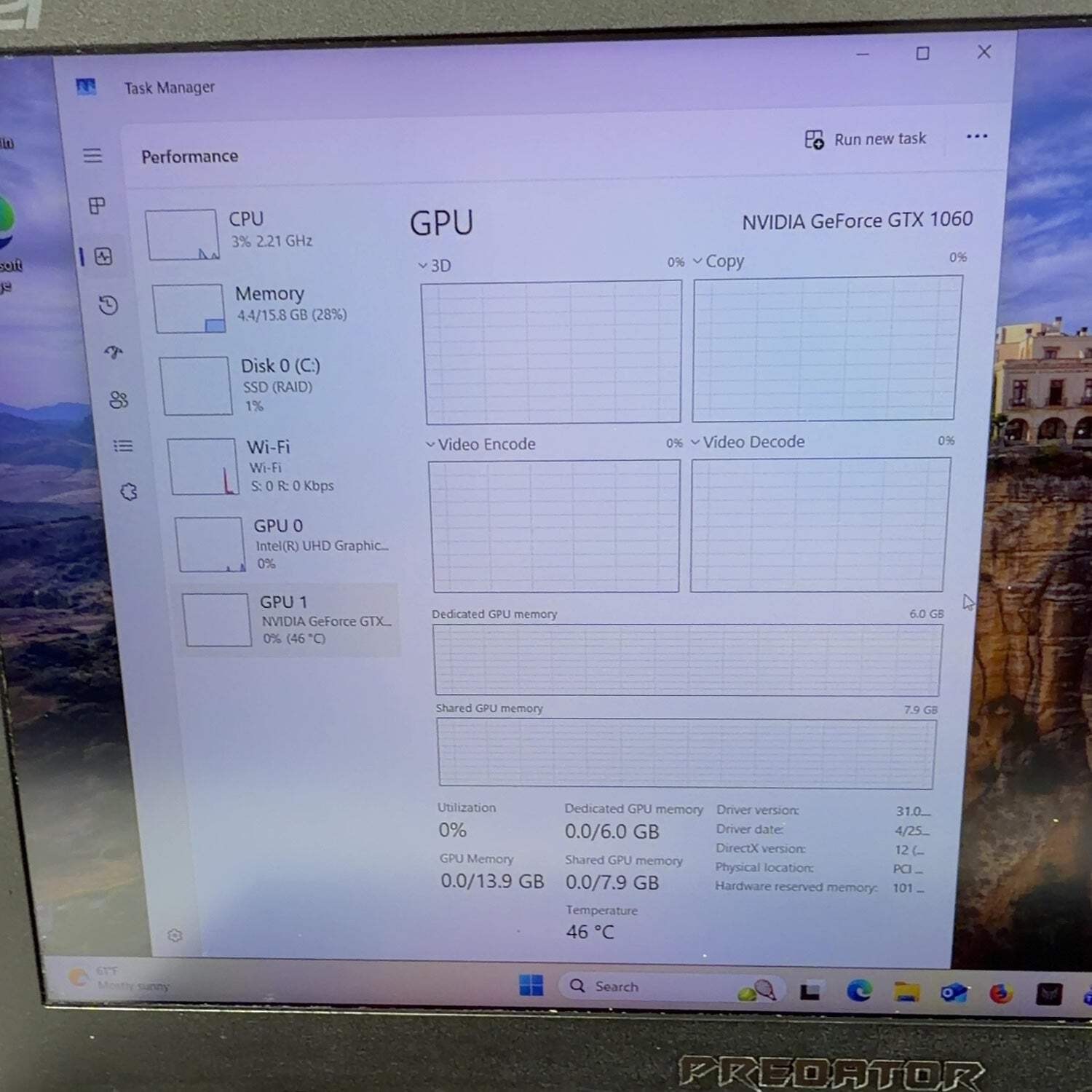Open Details page list icon
The width and height of the screenshot is (1092, 1092).
pyautogui.click(x=123, y=446)
